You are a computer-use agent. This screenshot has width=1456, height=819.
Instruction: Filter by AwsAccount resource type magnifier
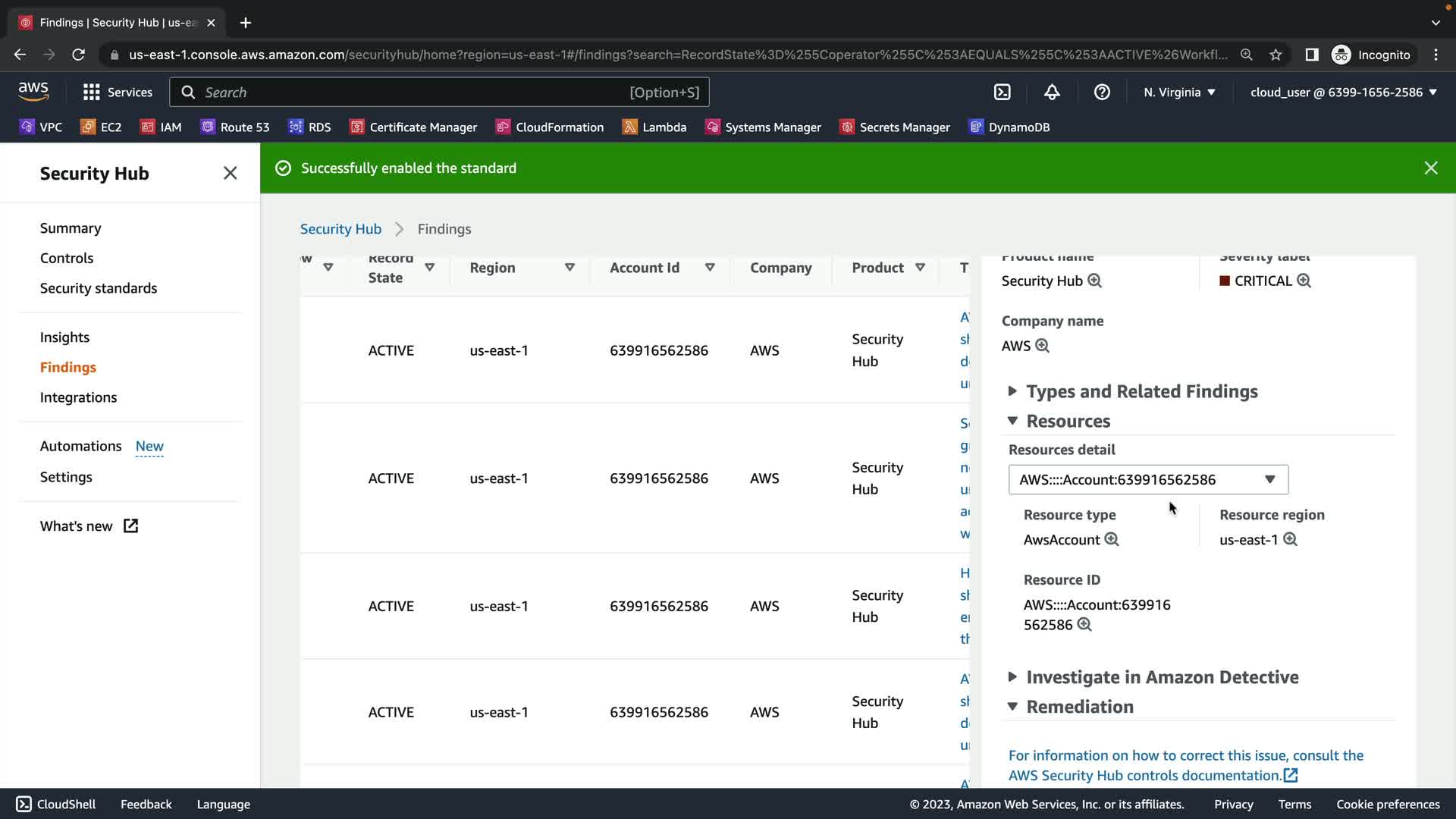click(x=1112, y=539)
